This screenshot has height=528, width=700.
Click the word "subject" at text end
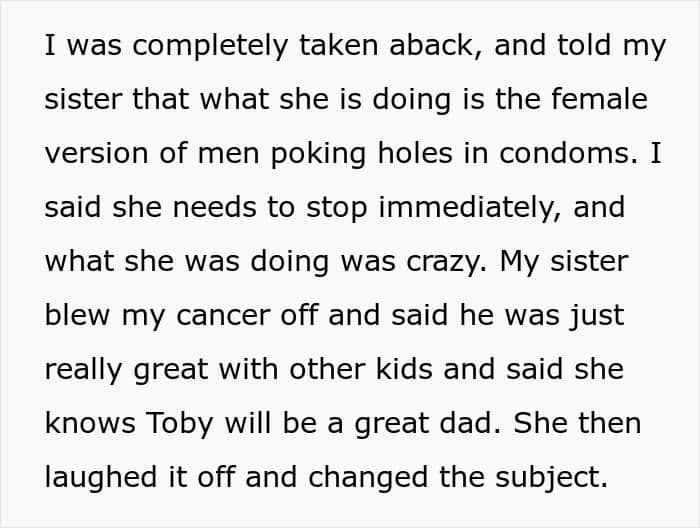point(548,478)
